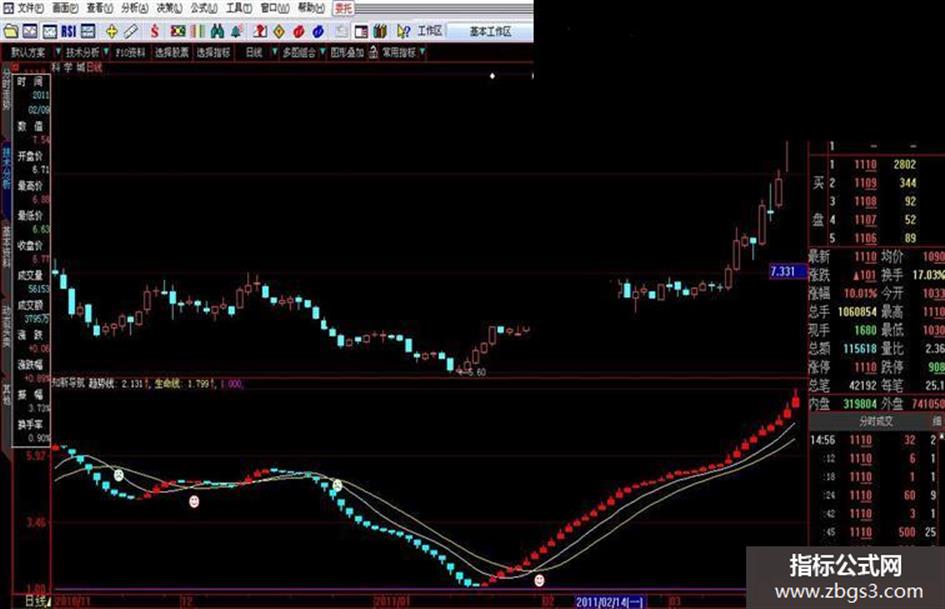This screenshot has height=609, width=945.
Task: Select the ruler drawing tool icon
Action: click(130, 31)
